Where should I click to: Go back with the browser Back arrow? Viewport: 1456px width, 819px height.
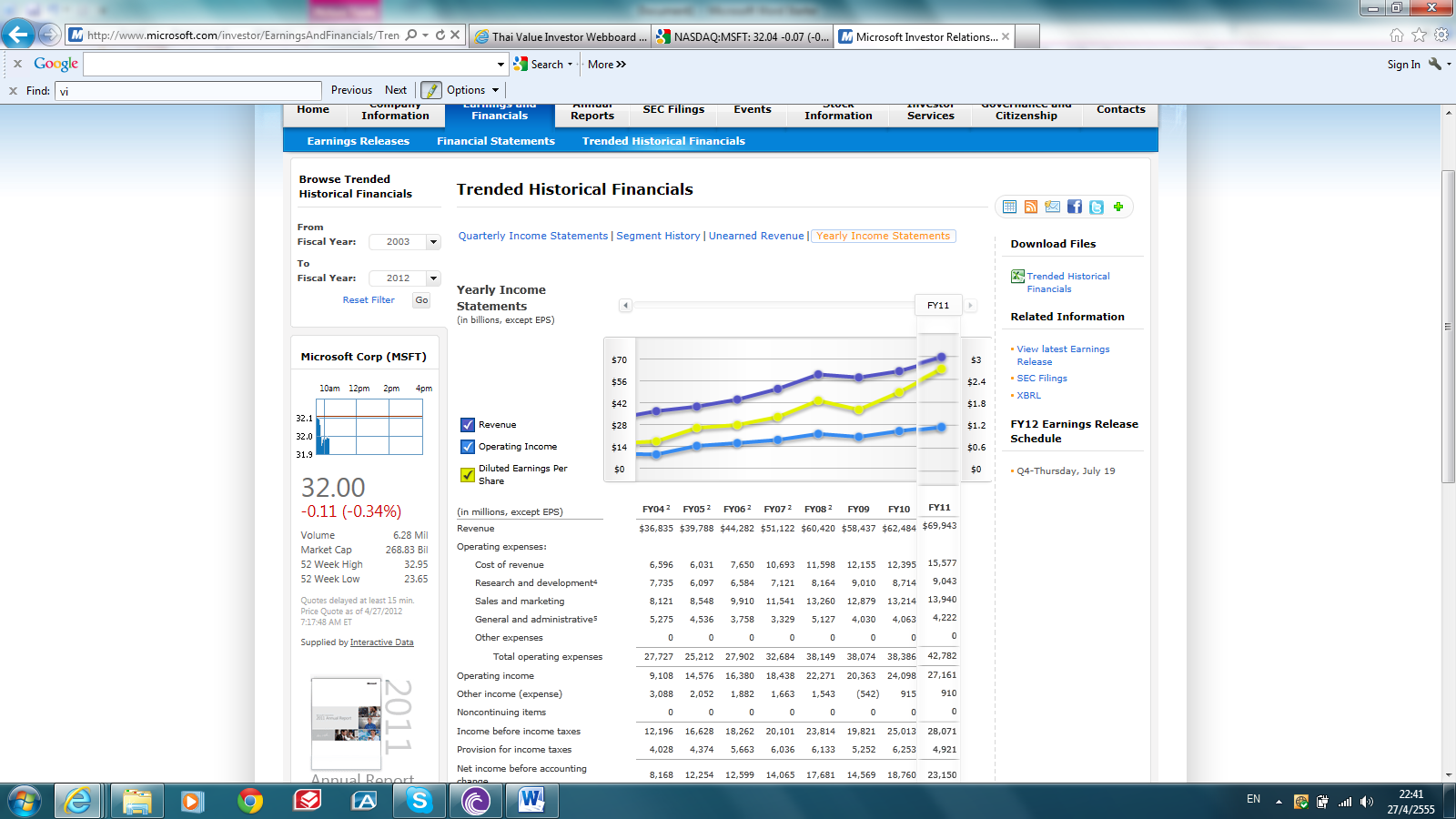tap(18, 35)
